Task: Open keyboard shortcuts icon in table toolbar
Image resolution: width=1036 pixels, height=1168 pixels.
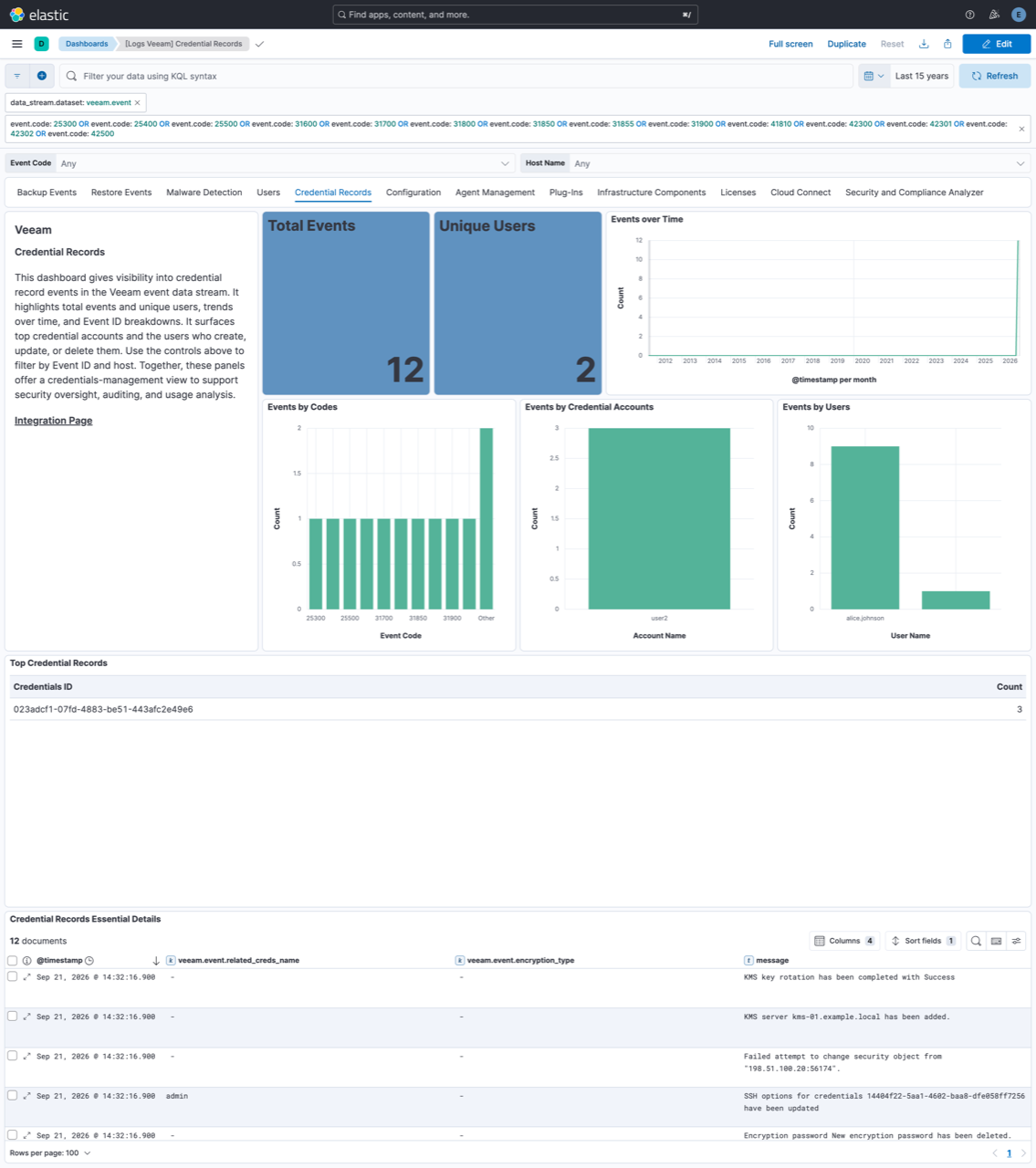Action: [996, 941]
